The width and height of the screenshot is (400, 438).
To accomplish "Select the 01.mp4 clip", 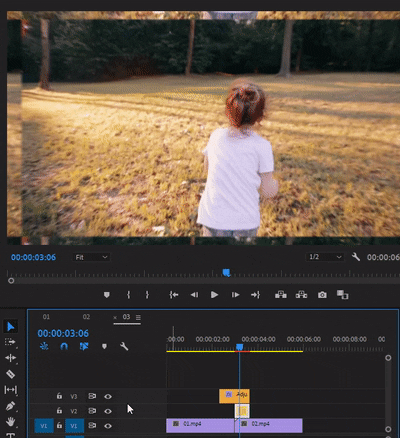I will coord(200,426).
